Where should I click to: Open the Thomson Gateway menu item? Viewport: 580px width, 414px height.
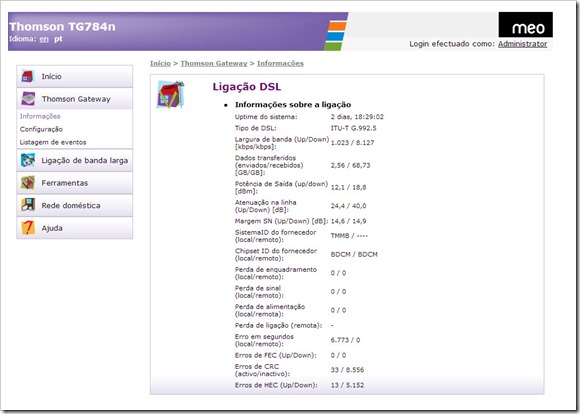(x=74, y=99)
